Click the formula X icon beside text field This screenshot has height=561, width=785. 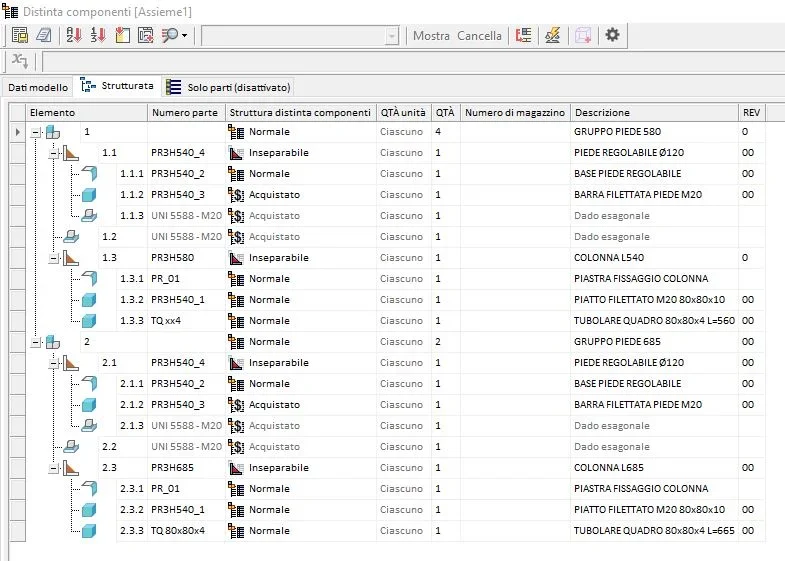pos(20,61)
